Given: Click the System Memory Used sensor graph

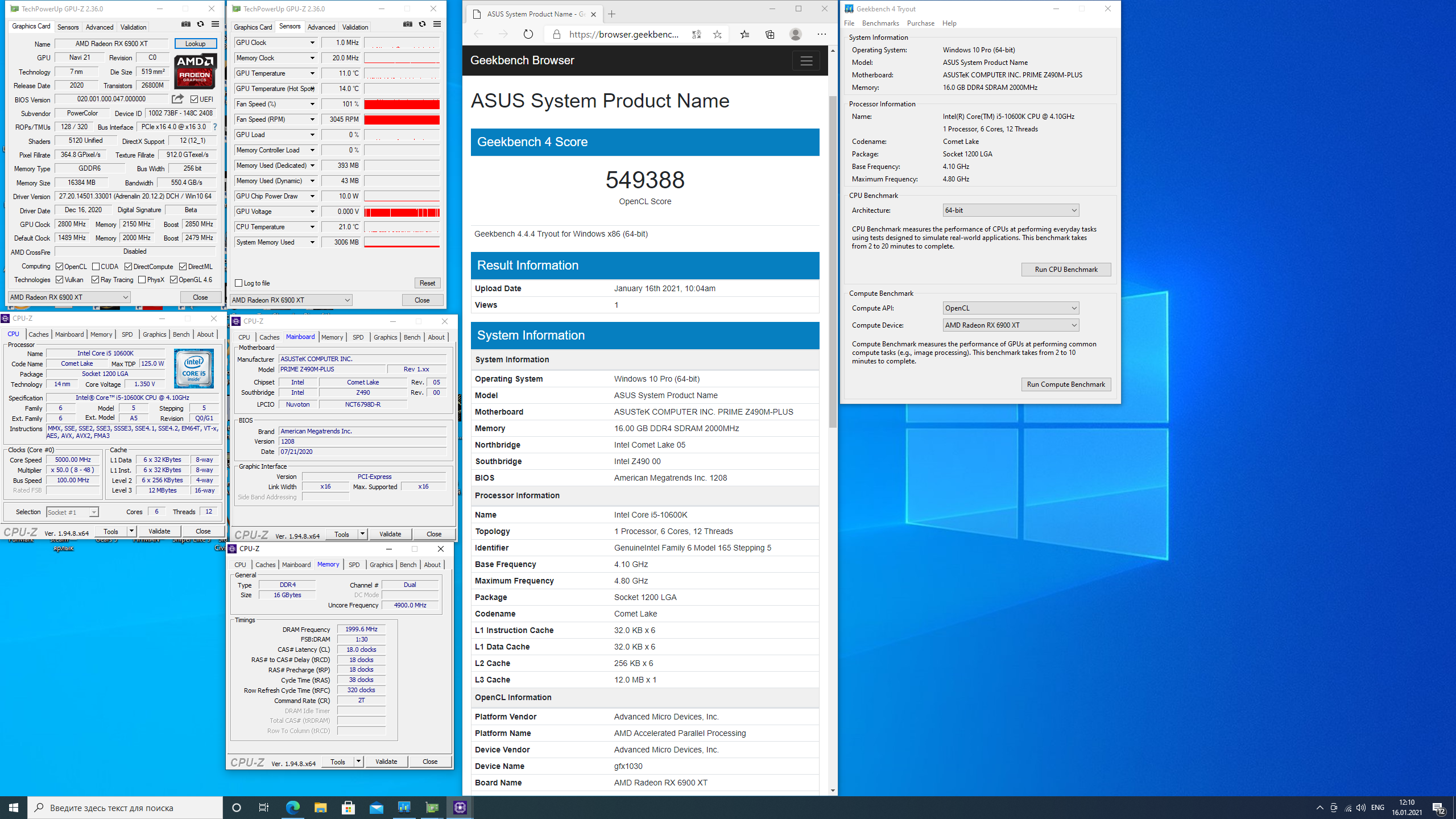Looking at the screenshot, I should pyautogui.click(x=402, y=243).
